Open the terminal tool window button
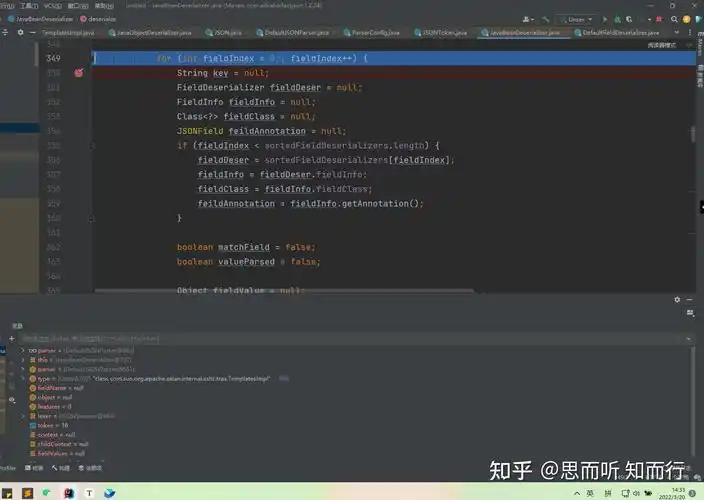This screenshot has width=704, height=500. (x=34, y=468)
